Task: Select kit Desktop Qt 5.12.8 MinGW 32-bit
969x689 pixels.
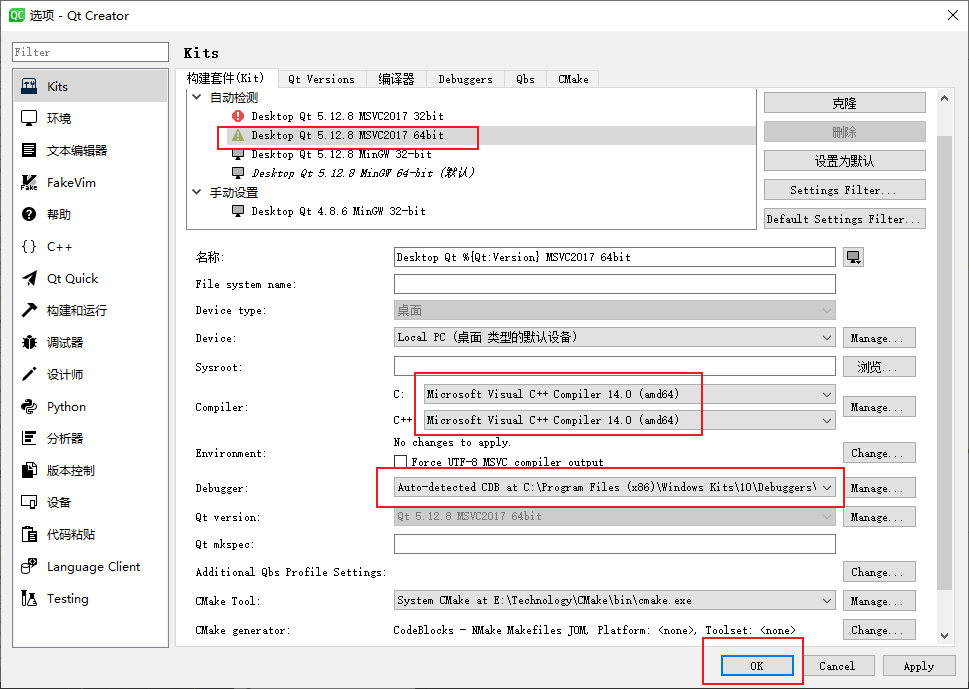Action: tap(342, 154)
